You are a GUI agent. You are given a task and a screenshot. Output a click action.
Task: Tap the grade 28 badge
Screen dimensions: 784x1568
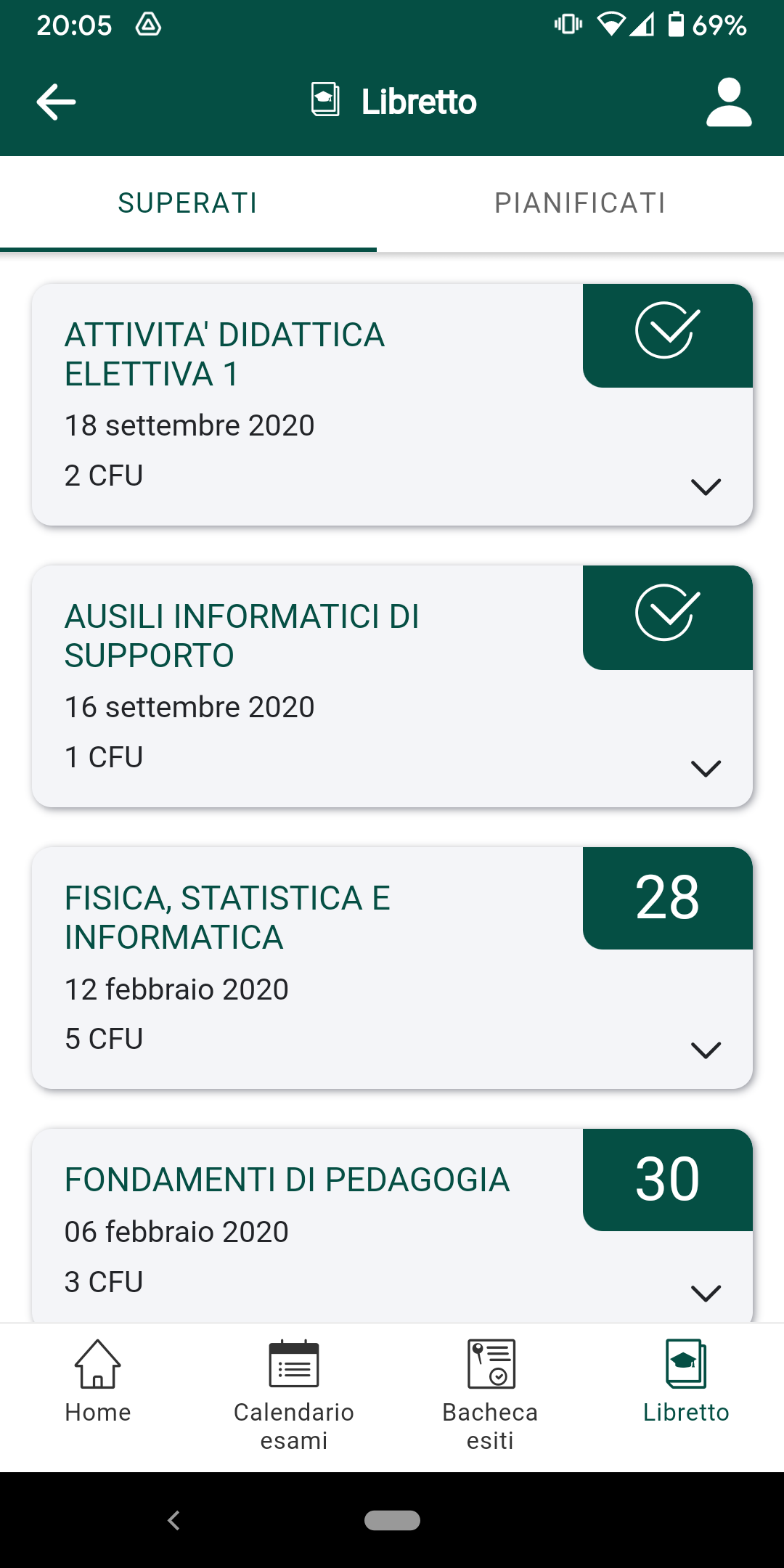pyautogui.click(x=667, y=898)
